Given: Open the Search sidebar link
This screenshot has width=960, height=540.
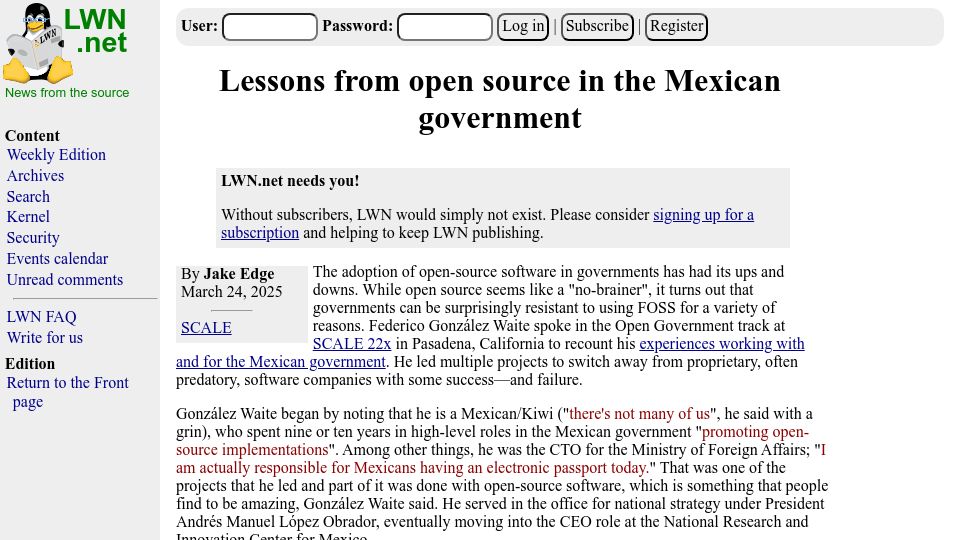Looking at the screenshot, I should coord(28,197).
